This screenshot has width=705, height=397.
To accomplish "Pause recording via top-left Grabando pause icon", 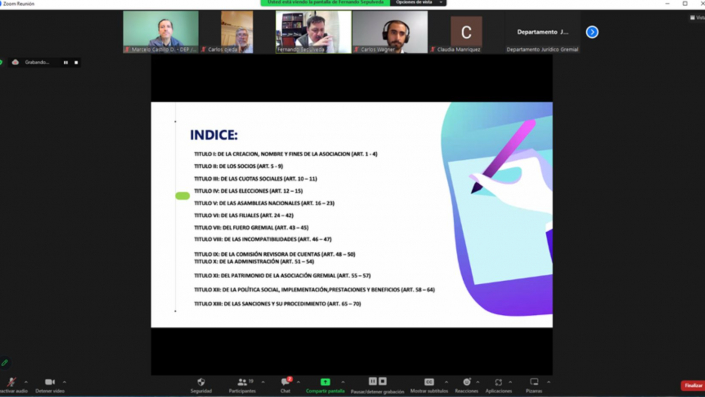I will [x=66, y=62].
